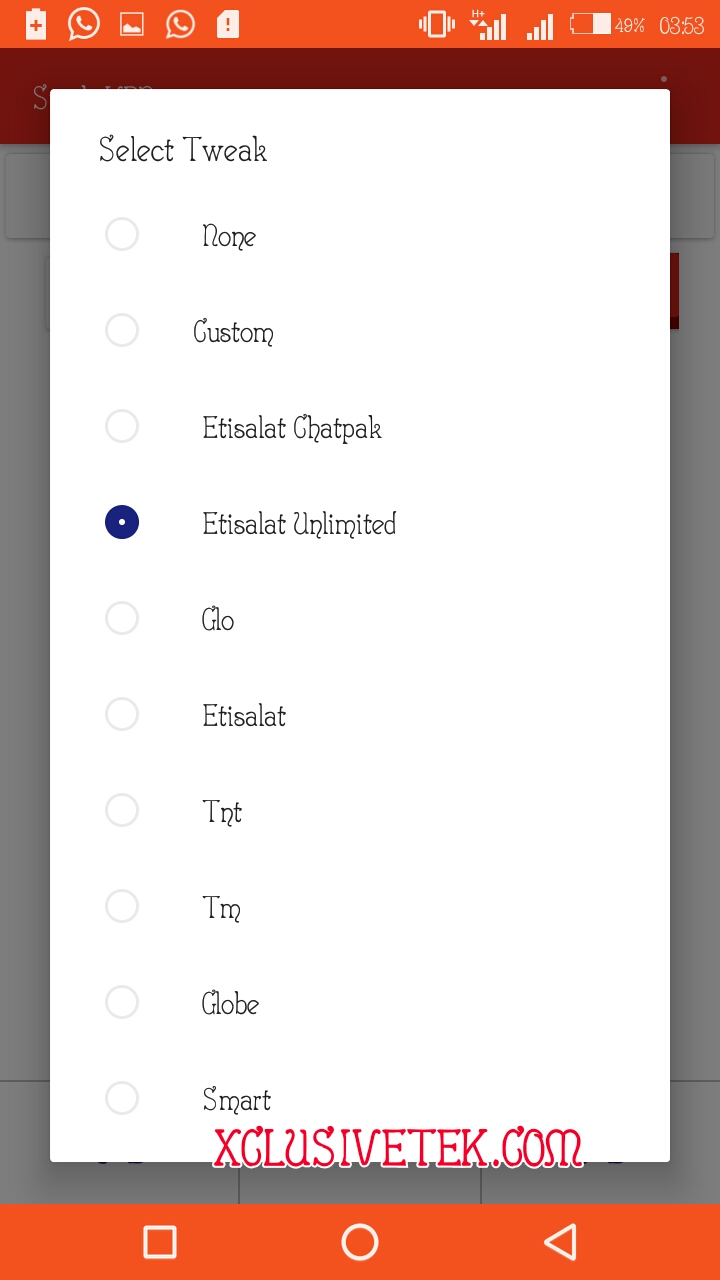Tap the Android home circle icon
Image resolution: width=720 pixels, height=1280 pixels.
pyautogui.click(x=360, y=1242)
